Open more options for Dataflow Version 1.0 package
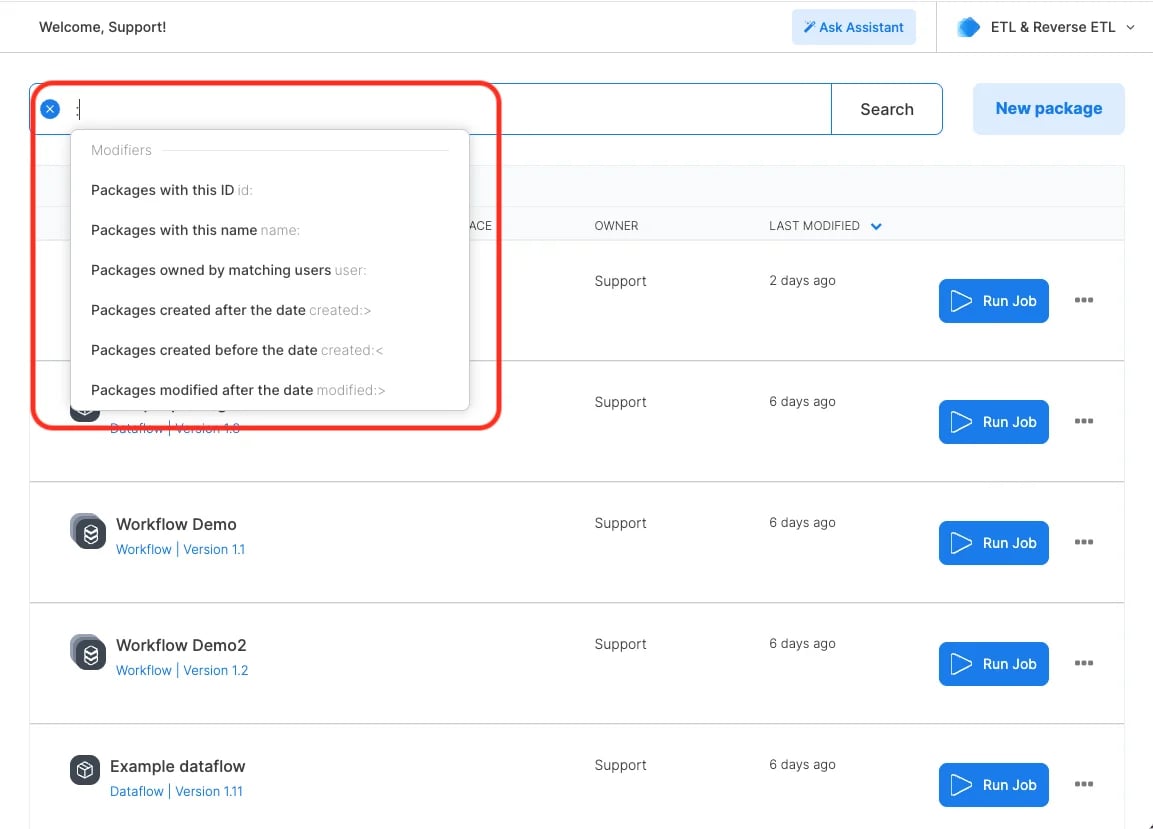 [1083, 421]
